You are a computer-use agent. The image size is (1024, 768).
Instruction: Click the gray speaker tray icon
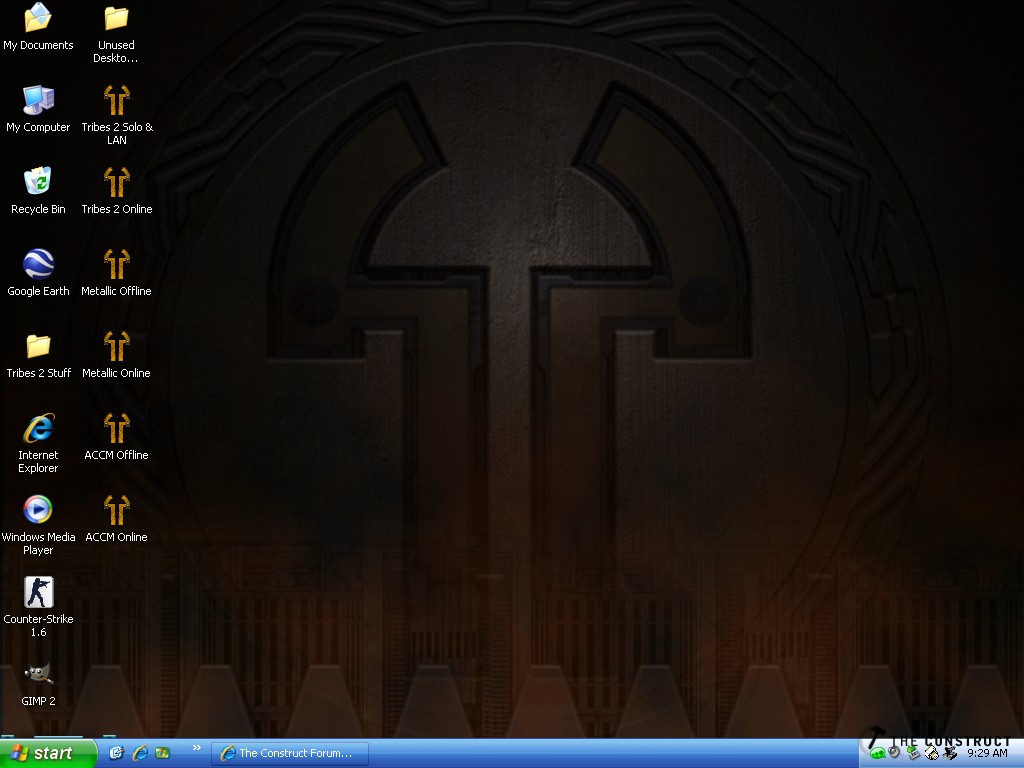895,754
